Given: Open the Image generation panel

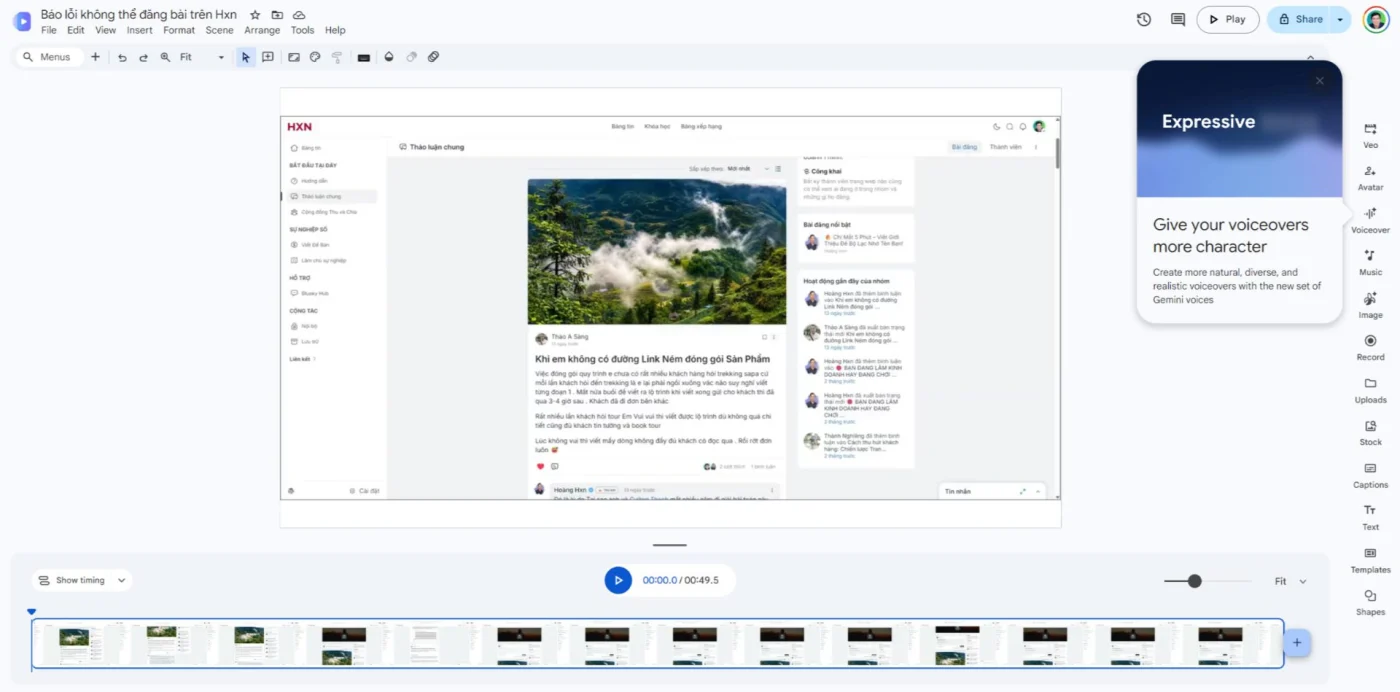Looking at the screenshot, I should pyautogui.click(x=1370, y=305).
